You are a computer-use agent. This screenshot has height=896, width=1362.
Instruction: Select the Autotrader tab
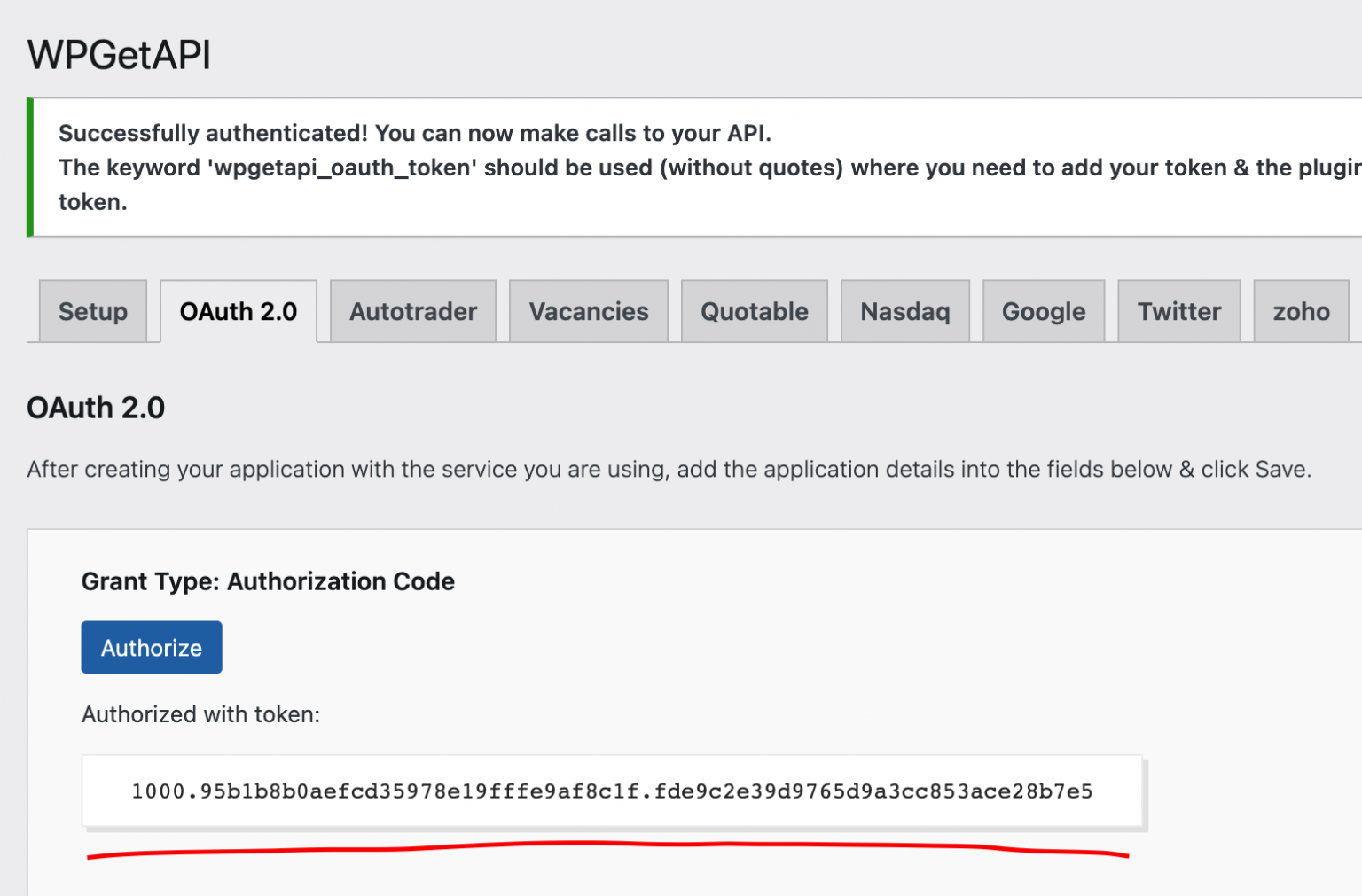(x=412, y=311)
